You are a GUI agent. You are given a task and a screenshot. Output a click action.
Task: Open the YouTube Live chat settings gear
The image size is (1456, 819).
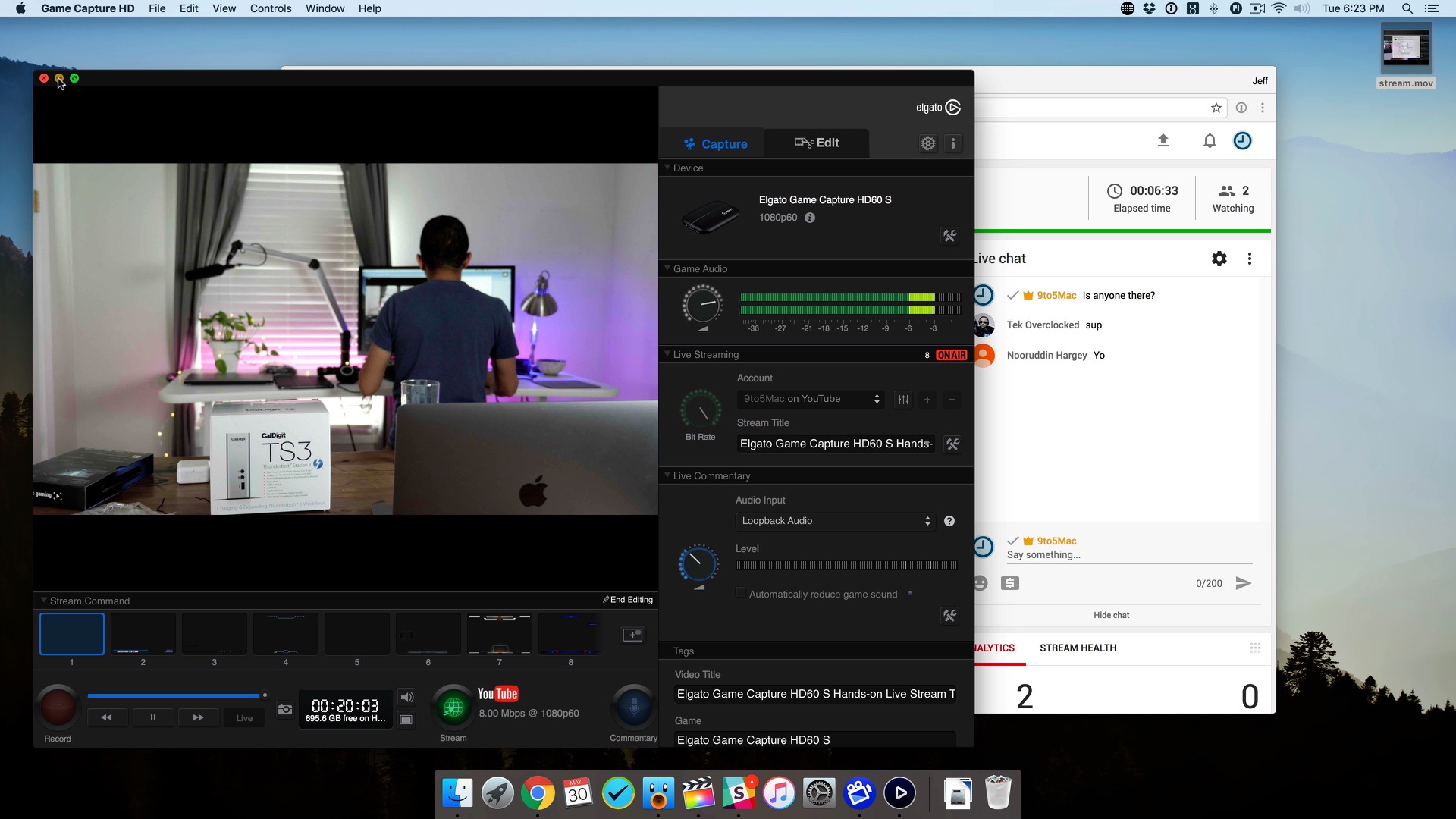tap(1219, 259)
